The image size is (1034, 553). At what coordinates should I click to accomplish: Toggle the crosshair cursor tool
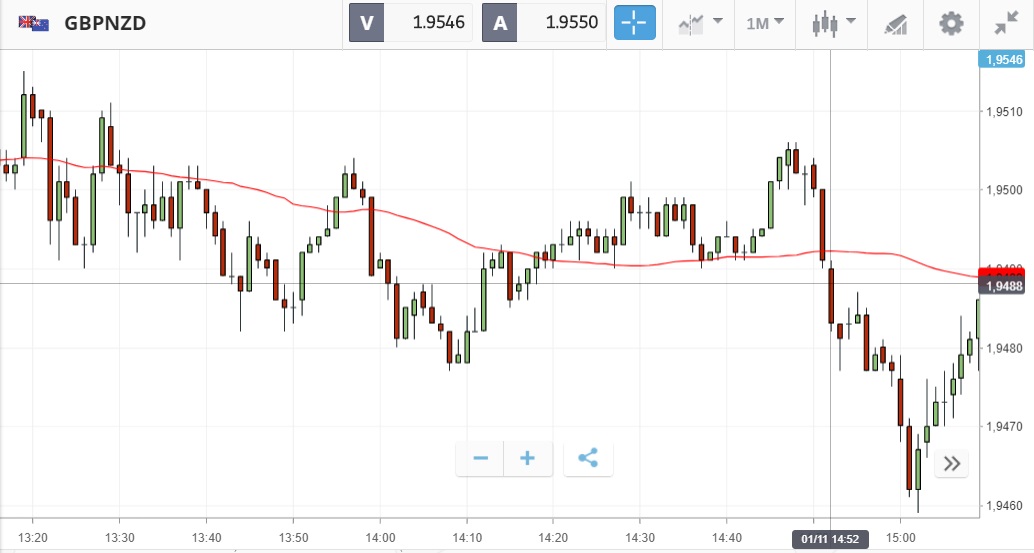634,23
